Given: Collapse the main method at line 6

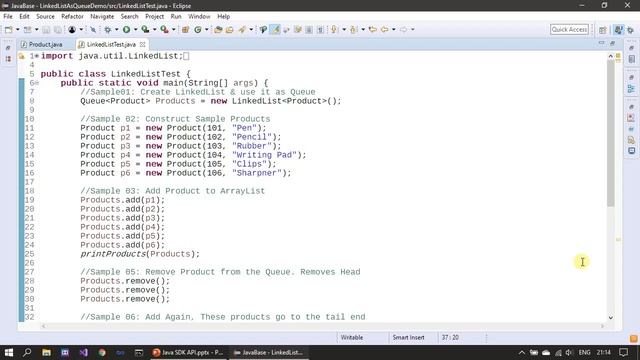Looking at the screenshot, I should pyautogui.click(x=37, y=83).
